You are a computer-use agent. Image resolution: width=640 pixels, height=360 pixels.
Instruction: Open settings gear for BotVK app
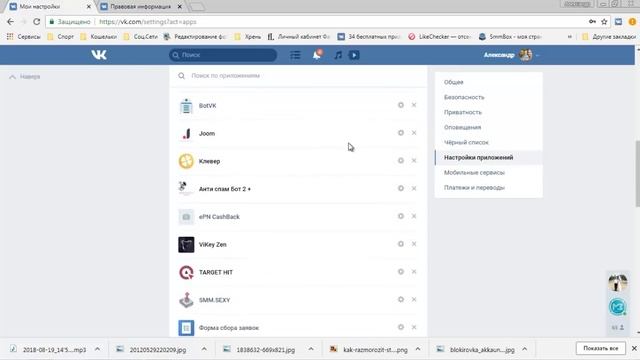tap(401, 105)
